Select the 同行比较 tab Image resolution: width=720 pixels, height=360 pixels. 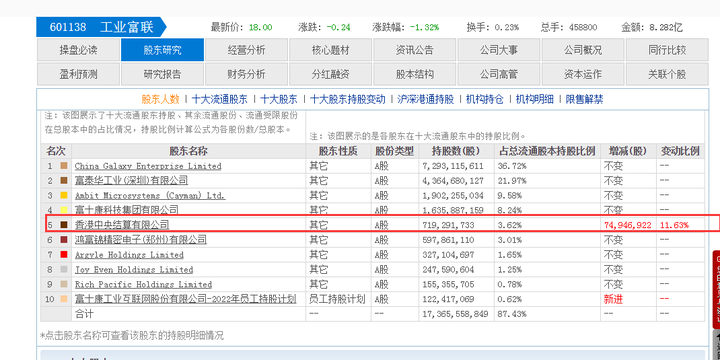667,50
